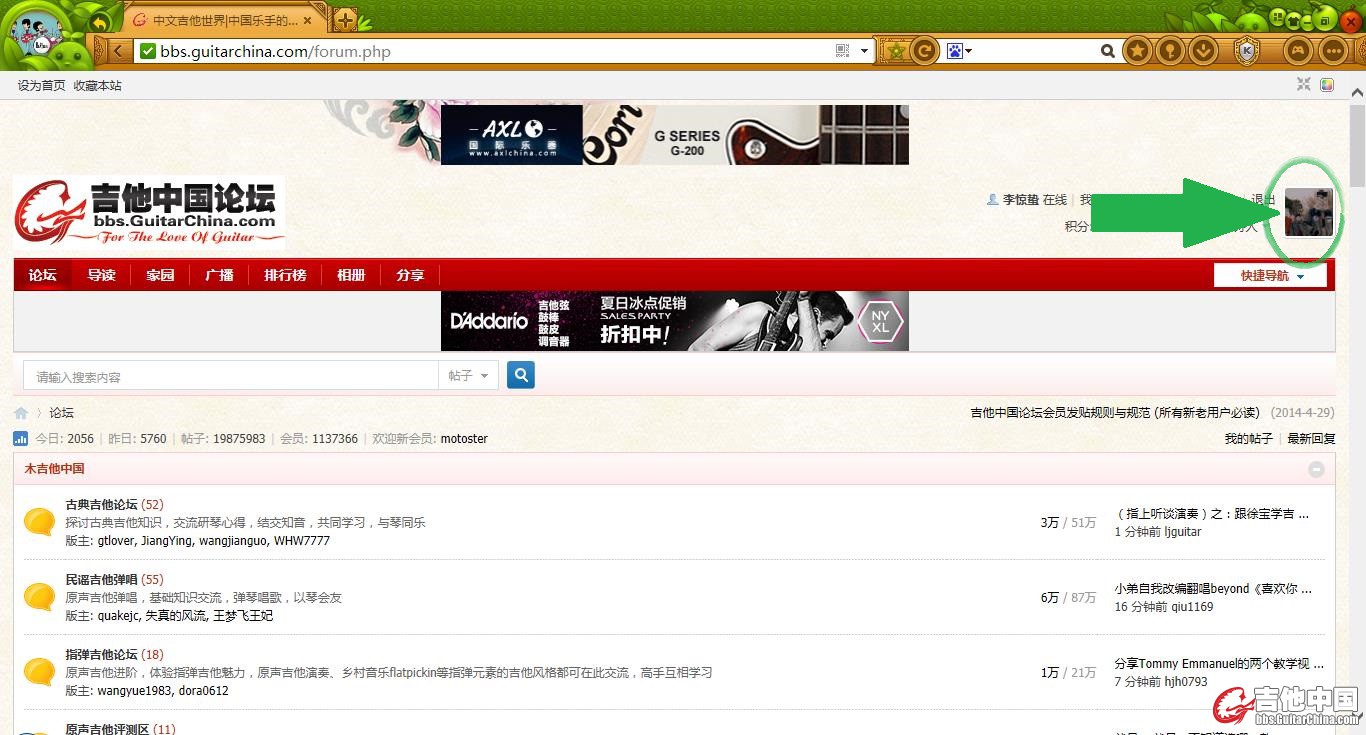Image resolution: width=1366 pixels, height=735 pixels.
Task: Open downloads via round down-arrow button
Action: (x=1205, y=50)
